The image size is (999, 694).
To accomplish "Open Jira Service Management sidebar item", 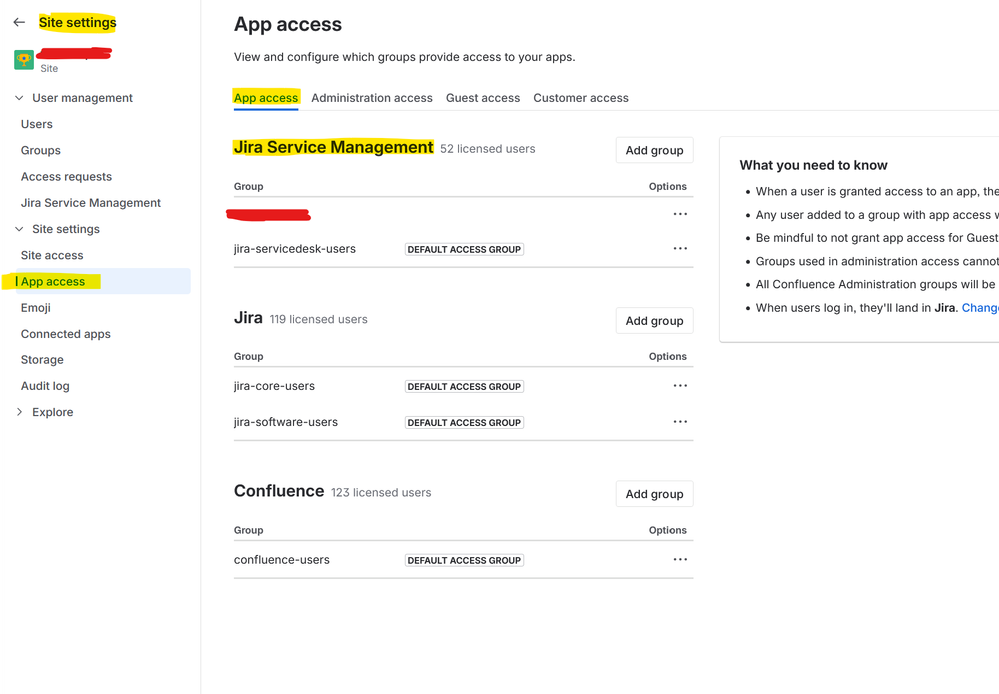I will [90, 203].
